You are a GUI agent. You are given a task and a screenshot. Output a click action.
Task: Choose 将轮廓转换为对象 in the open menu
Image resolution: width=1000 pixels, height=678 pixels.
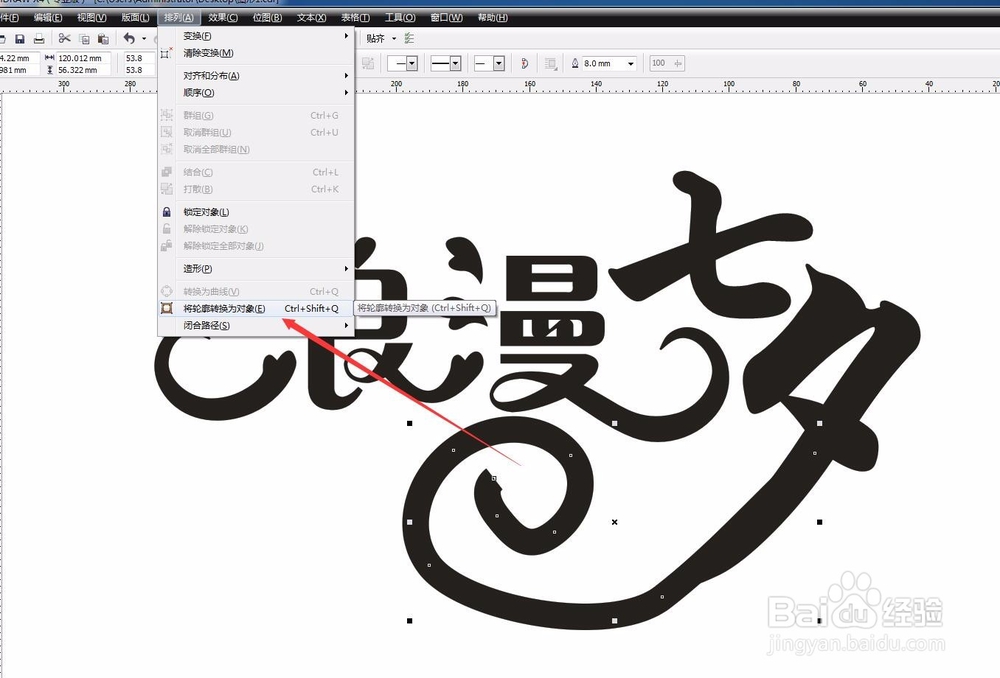[x=225, y=308]
